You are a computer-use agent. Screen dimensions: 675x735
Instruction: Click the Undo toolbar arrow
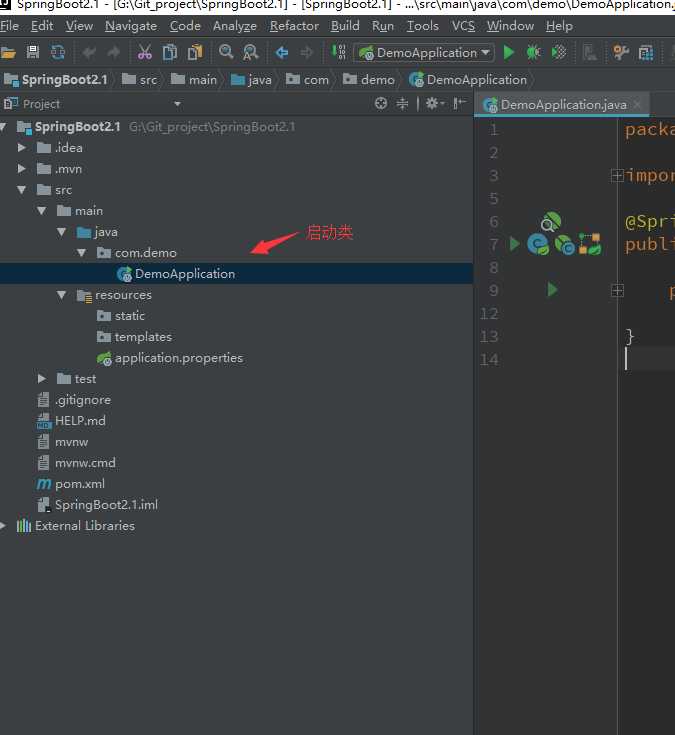89,52
